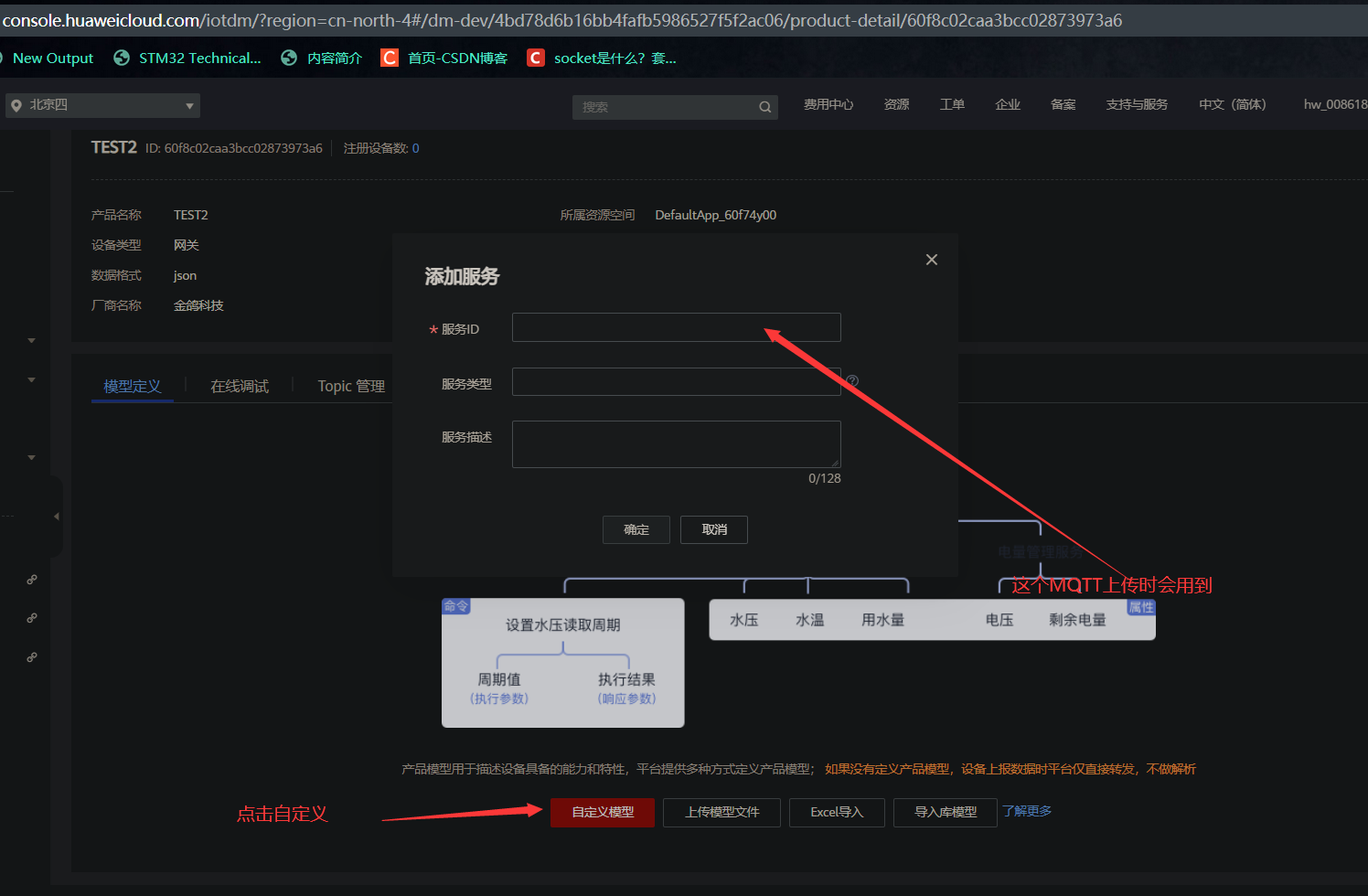This screenshot has width=1368, height=896.
Task: Click the 水压 property in the diagram
Action: [744, 620]
